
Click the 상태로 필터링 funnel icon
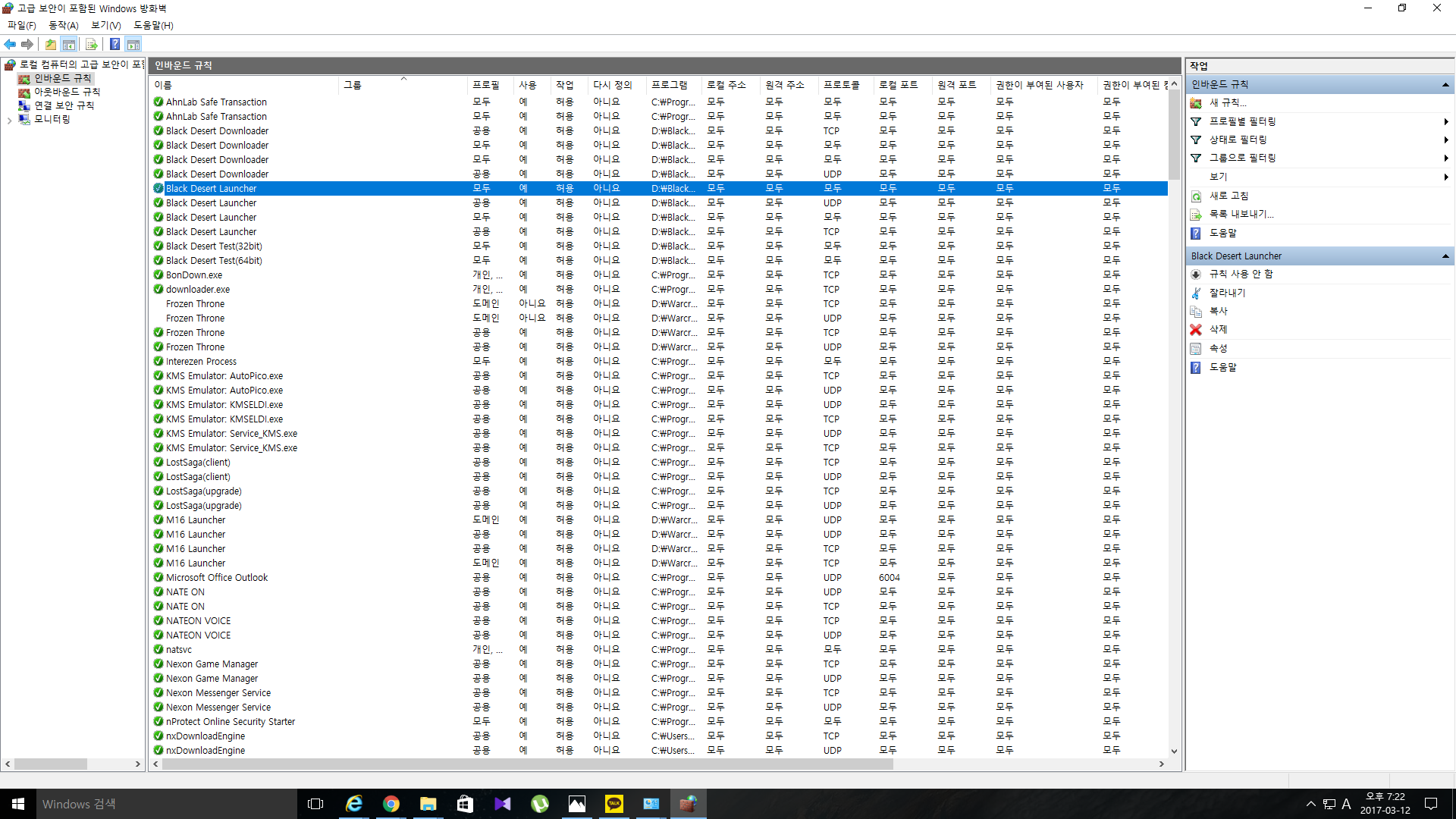tap(1196, 140)
